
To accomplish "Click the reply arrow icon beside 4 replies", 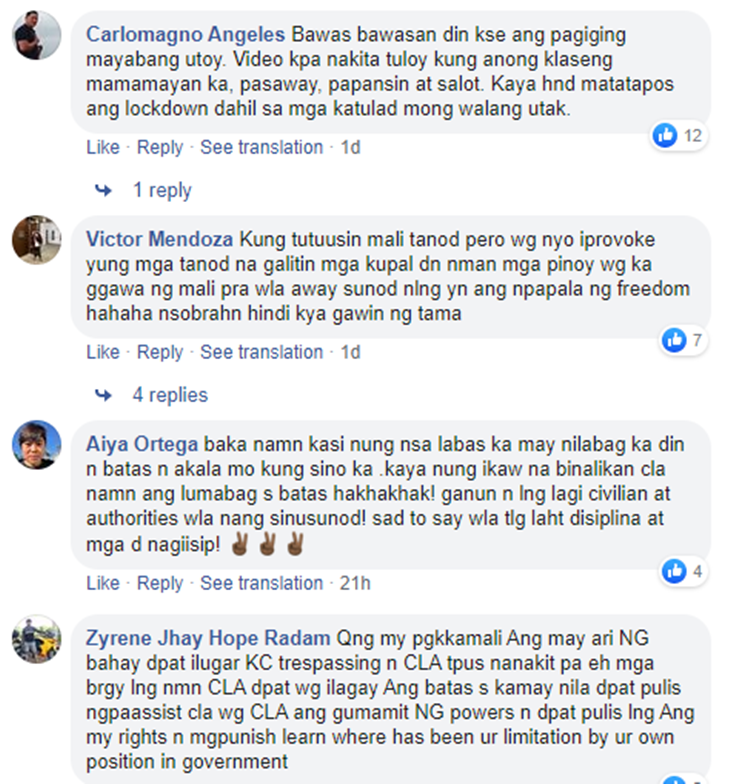I will tap(104, 396).
